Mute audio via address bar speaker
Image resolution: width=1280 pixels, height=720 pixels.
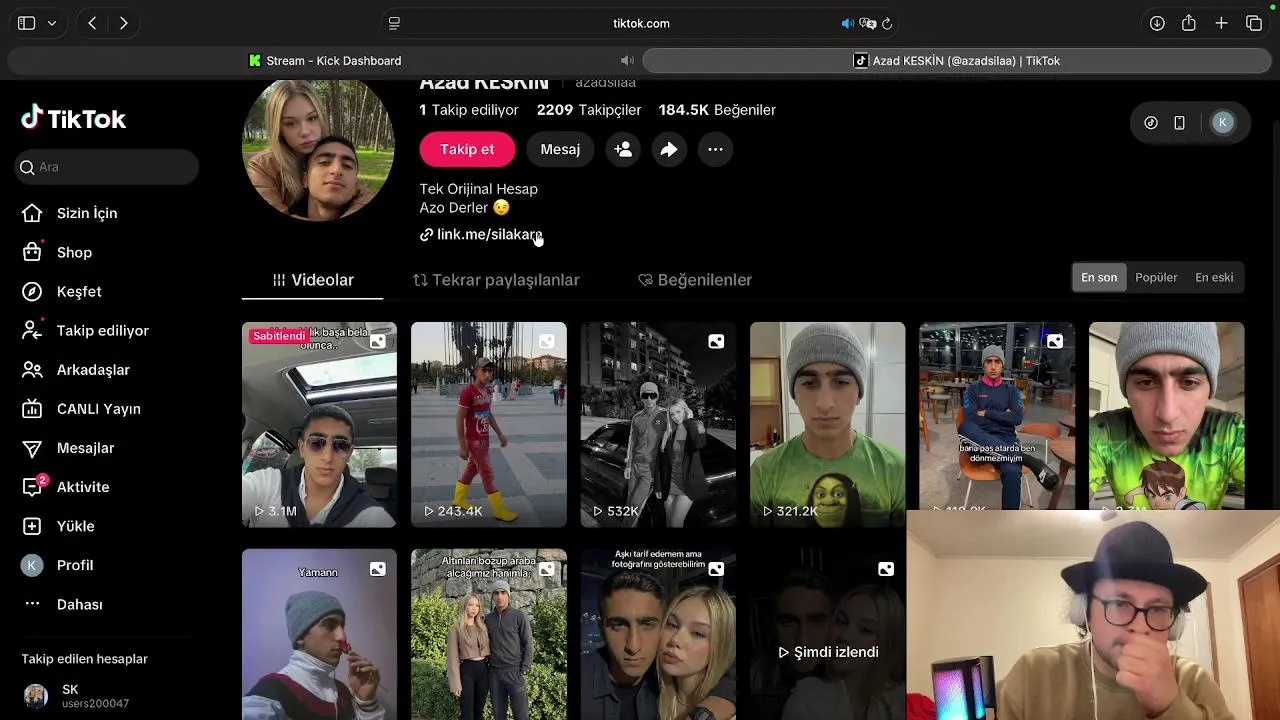pos(848,23)
